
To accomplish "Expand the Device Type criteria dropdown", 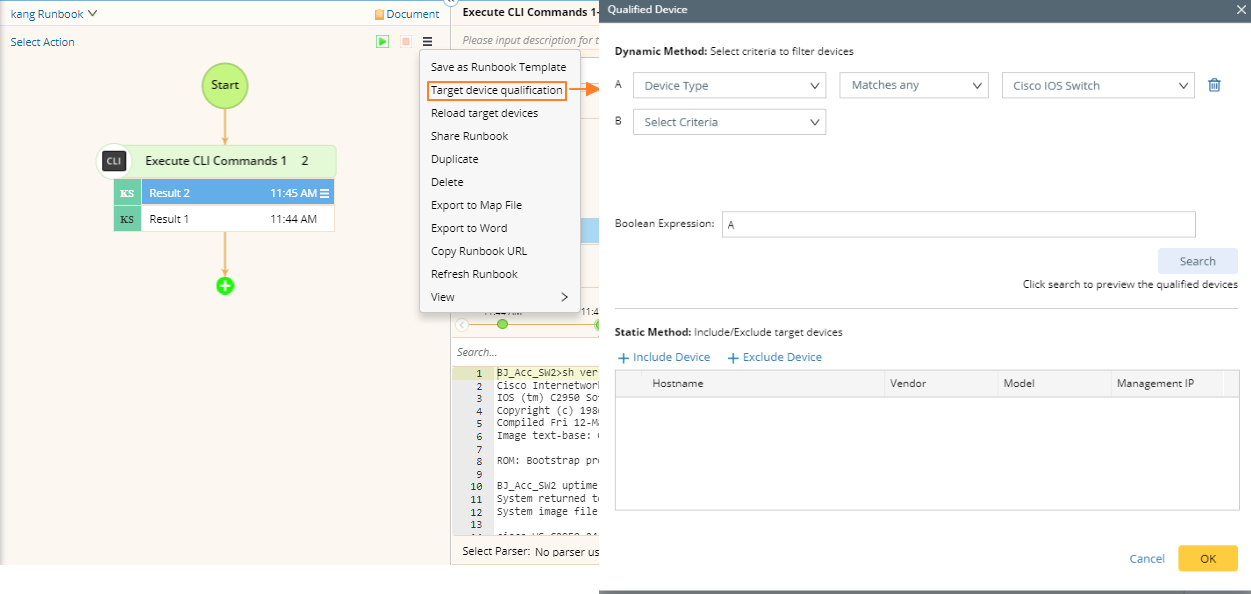I will coord(729,86).
